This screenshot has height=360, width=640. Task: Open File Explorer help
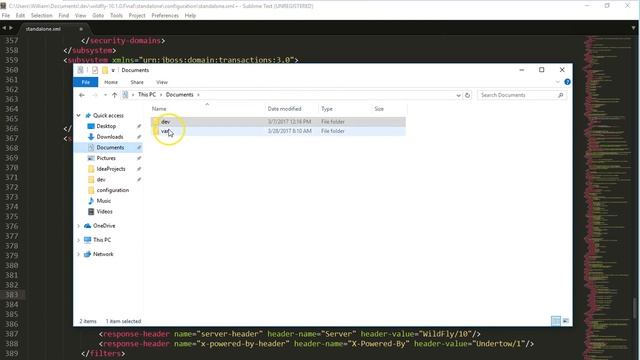tap(567, 82)
